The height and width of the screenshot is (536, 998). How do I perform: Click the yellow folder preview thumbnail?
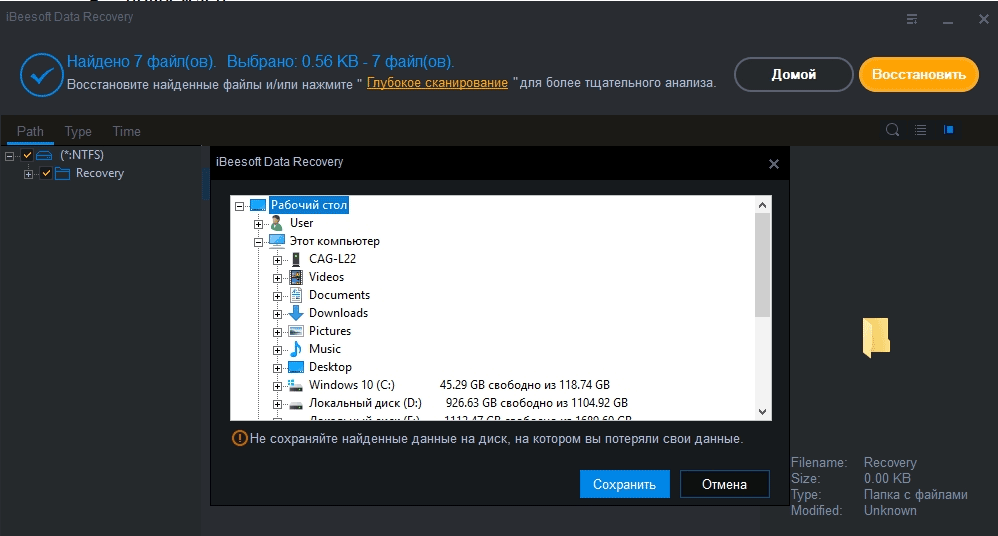pos(876,337)
